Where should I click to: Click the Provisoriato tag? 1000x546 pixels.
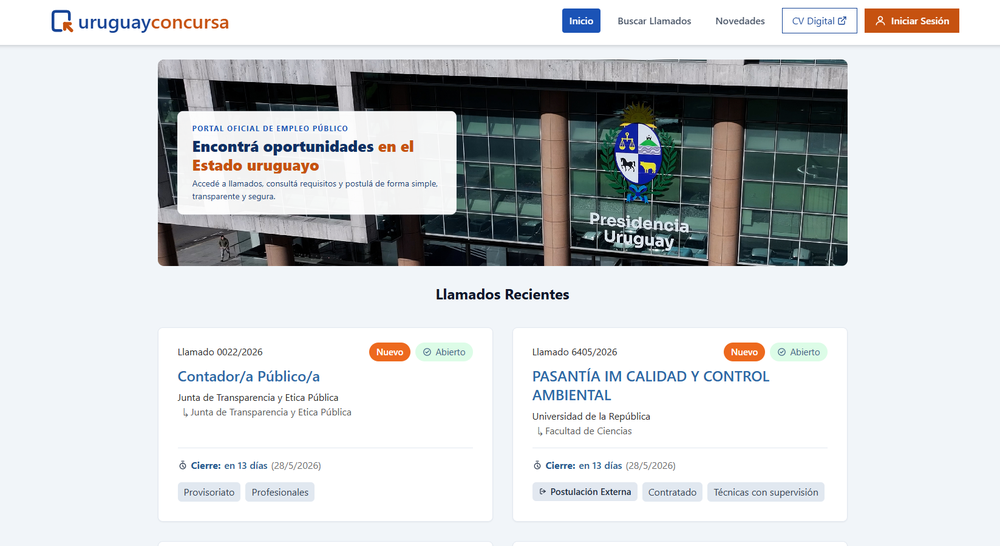[209, 492]
